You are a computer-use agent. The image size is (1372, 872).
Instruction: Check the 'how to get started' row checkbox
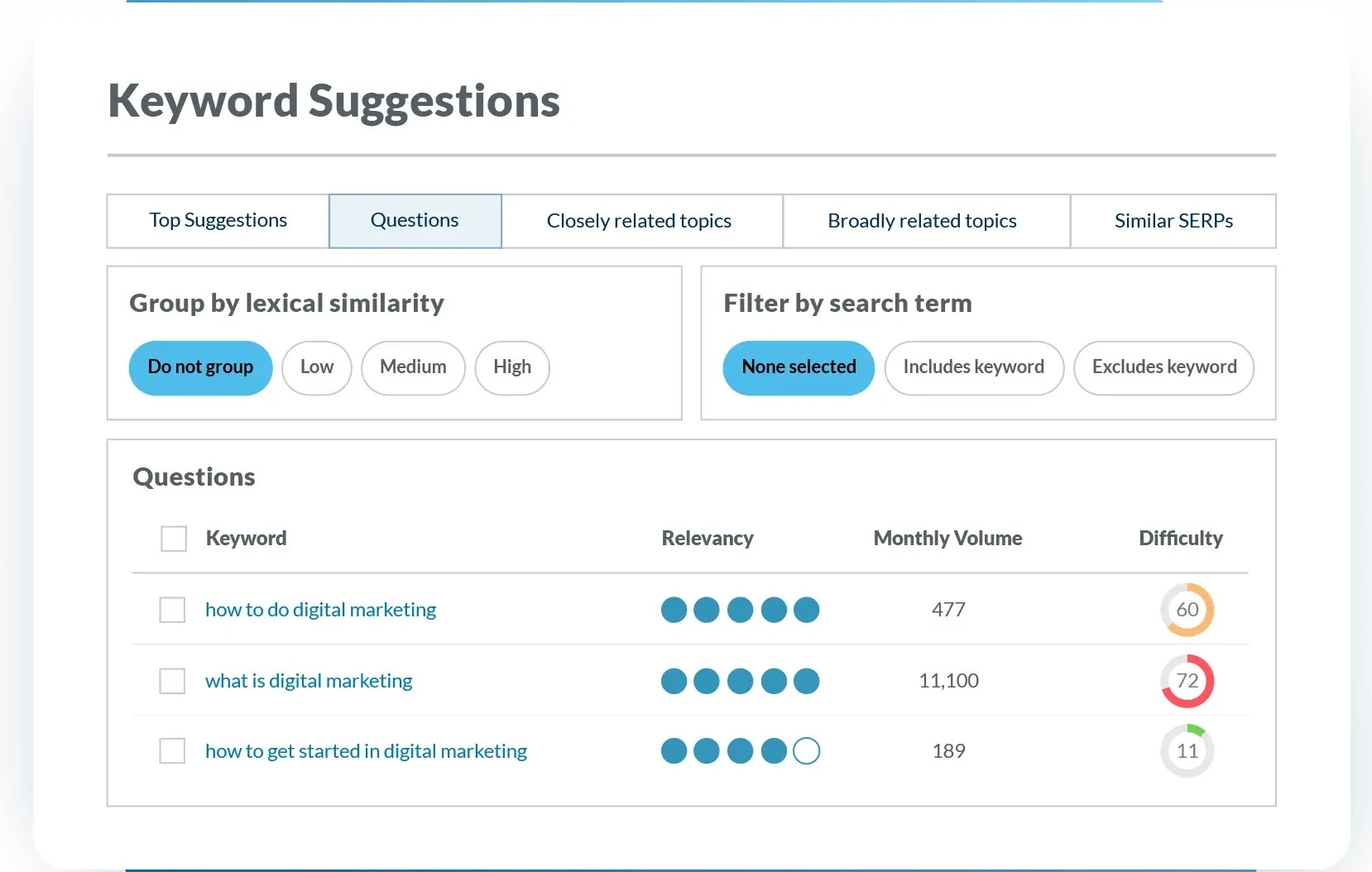(172, 751)
